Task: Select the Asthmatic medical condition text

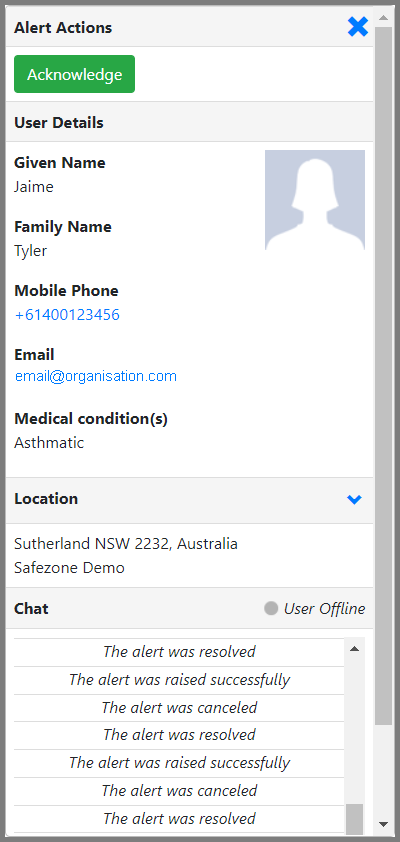Action: (x=49, y=443)
